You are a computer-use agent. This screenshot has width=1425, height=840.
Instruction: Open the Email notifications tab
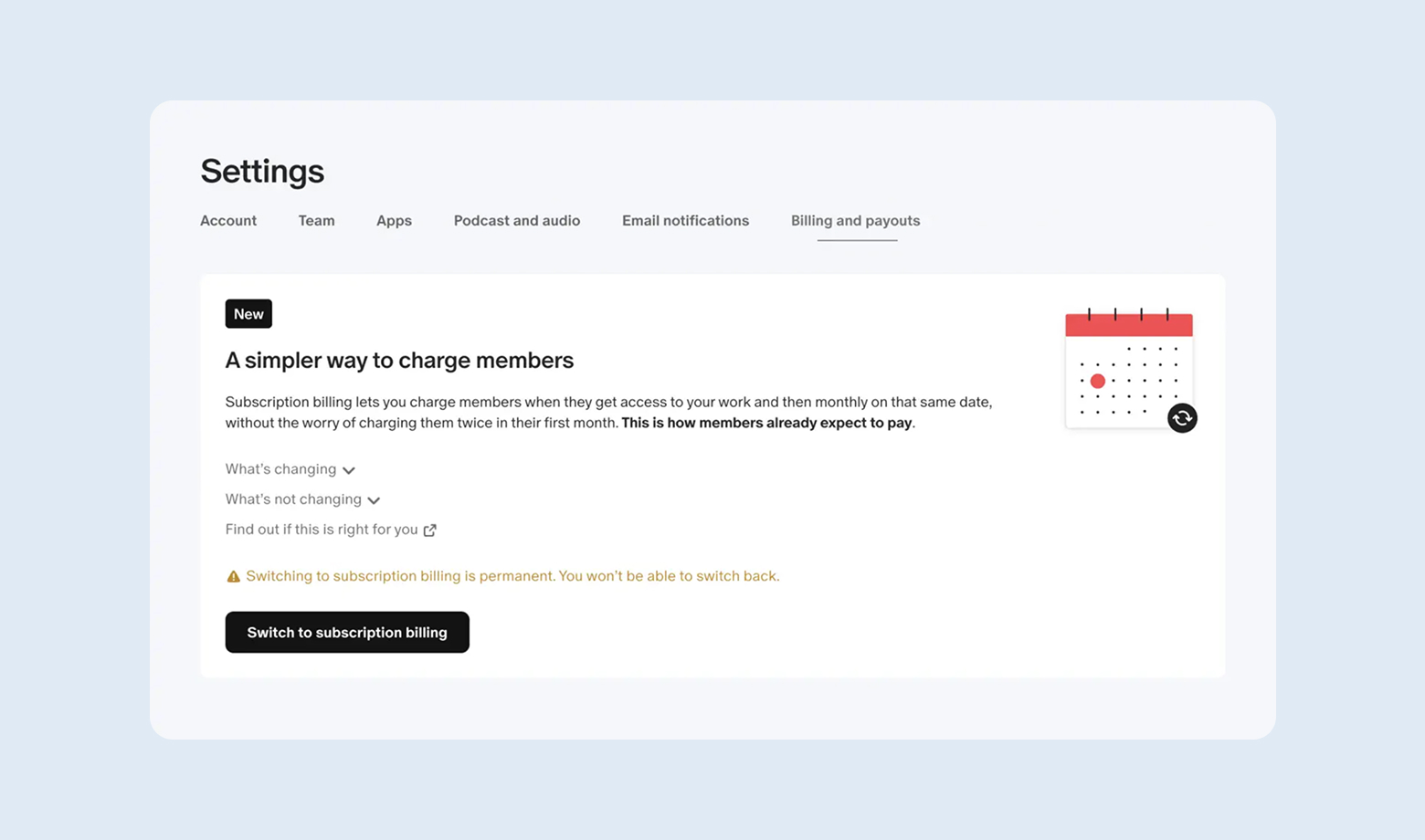(x=685, y=221)
